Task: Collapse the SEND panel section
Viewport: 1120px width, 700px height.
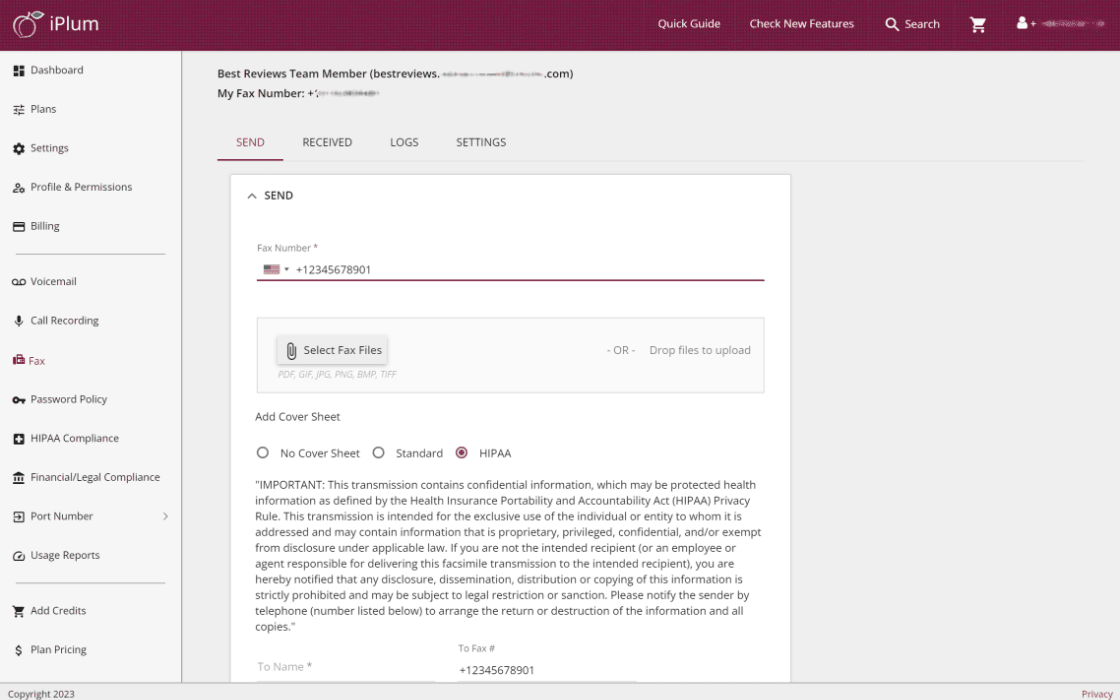Action: [x=252, y=196]
